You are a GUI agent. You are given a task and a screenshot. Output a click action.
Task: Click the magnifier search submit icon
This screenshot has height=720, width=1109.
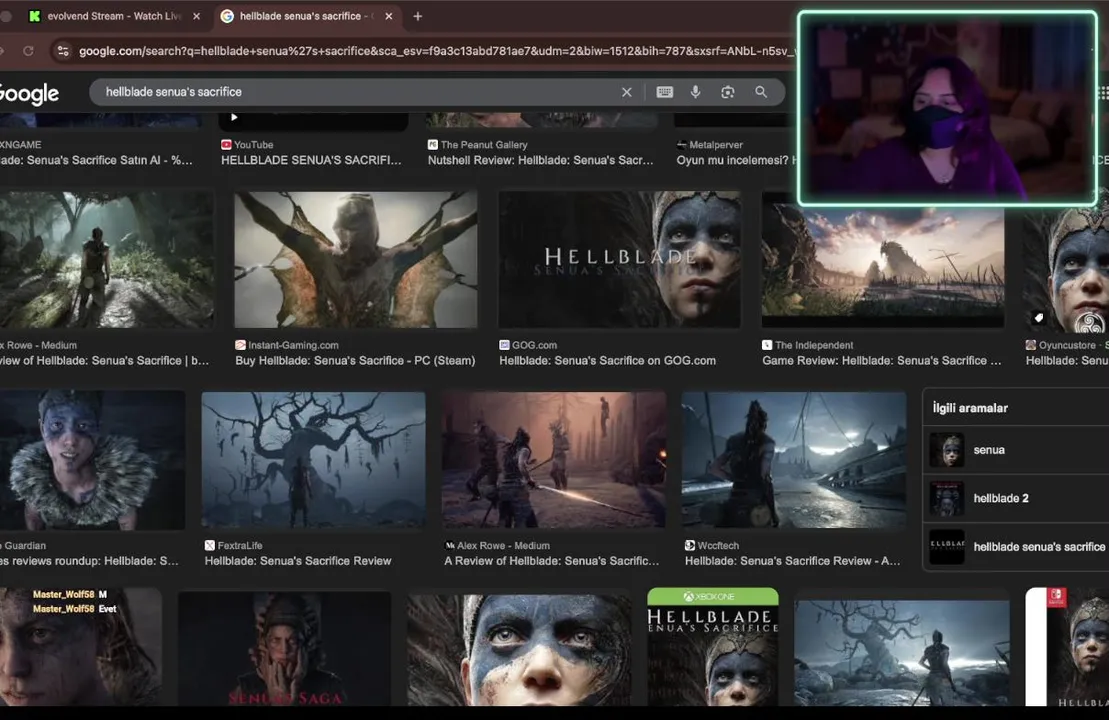[760, 92]
